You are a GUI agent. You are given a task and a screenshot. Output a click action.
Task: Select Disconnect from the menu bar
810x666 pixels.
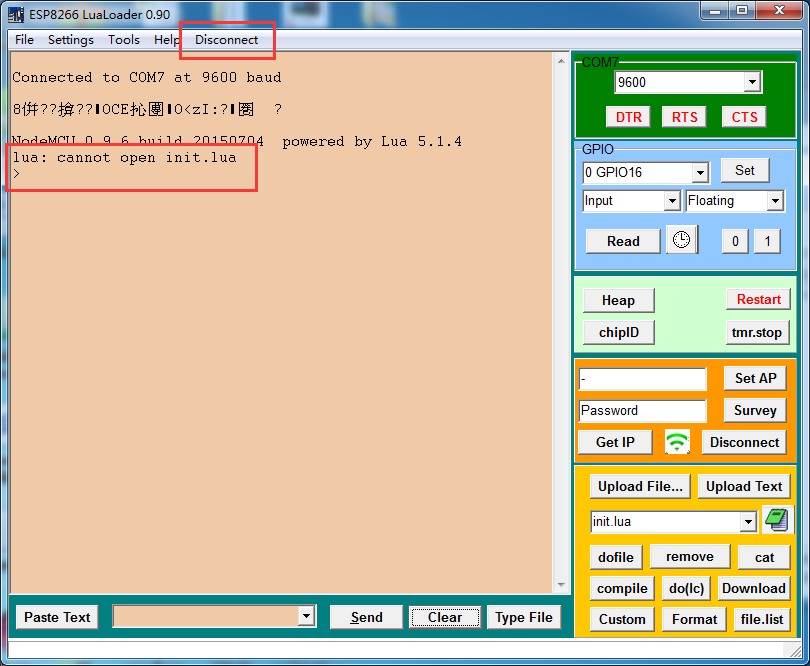(226, 40)
